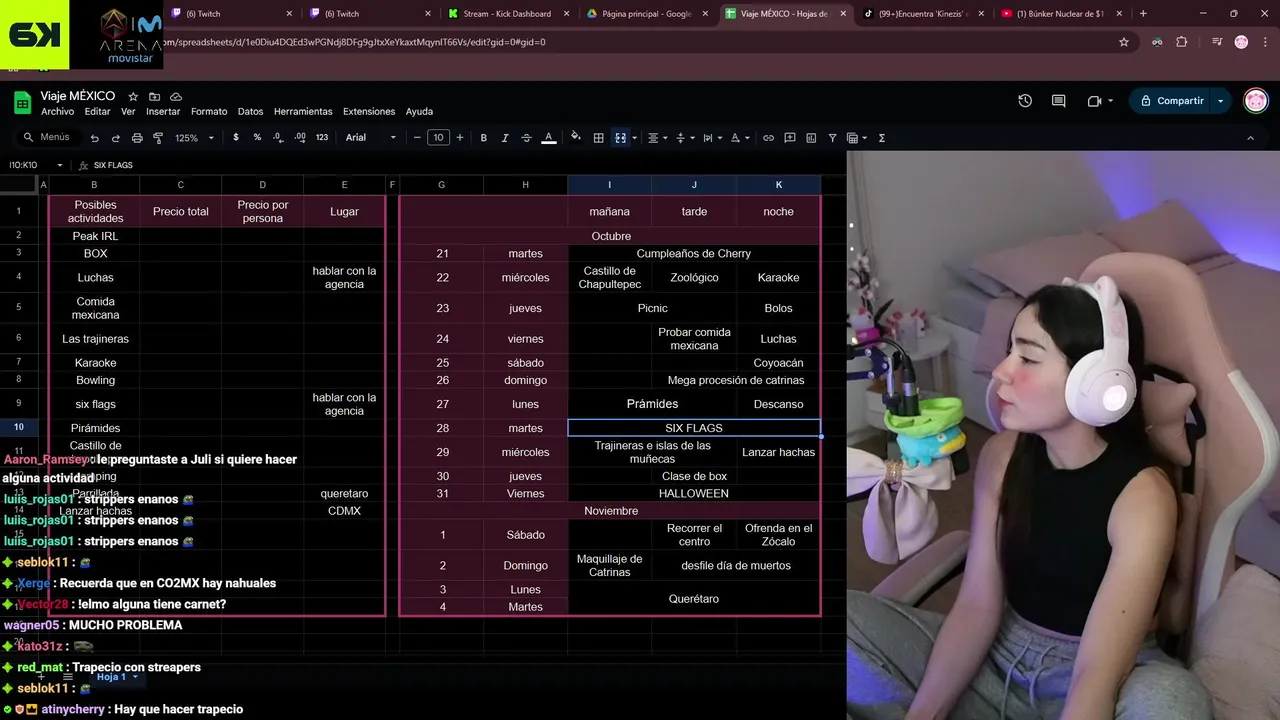Open the Google account avatar
1280x720 pixels.
(1255, 101)
